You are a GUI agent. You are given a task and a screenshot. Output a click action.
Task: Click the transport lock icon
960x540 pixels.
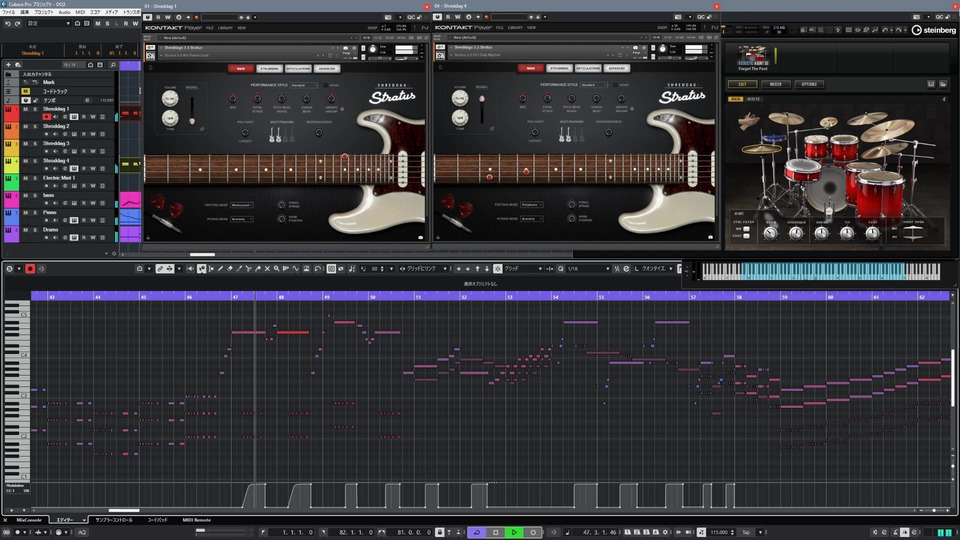(x=439, y=532)
